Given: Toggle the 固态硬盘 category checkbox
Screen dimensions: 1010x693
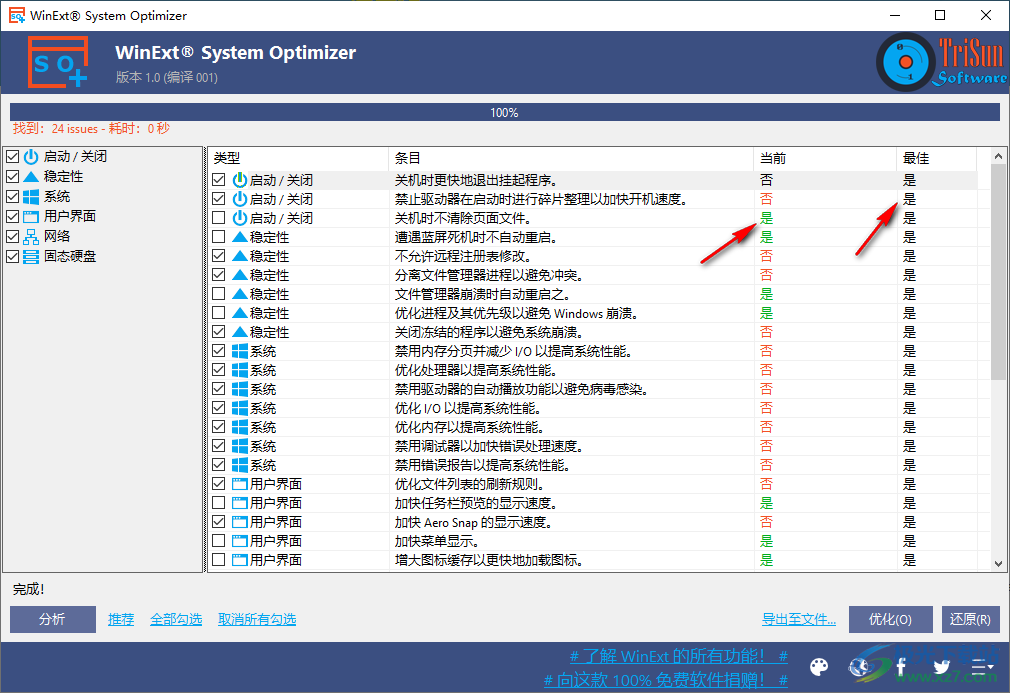Looking at the screenshot, I should tap(14, 256).
